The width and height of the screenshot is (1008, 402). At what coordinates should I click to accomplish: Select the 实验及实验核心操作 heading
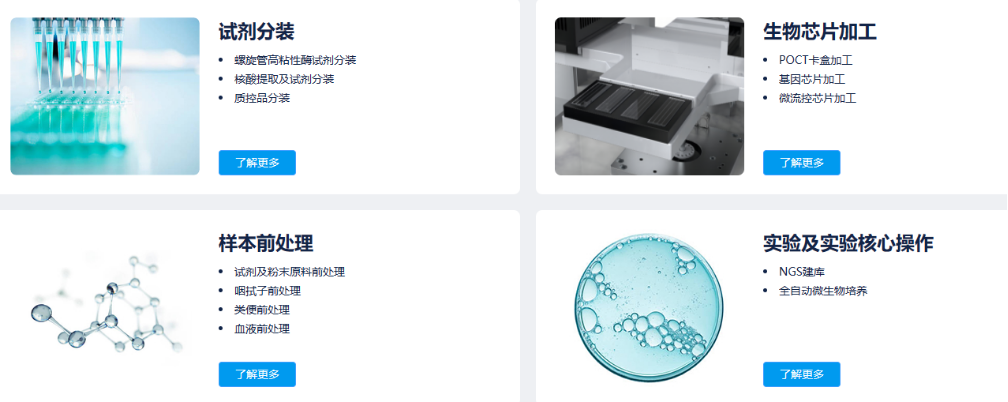(848, 243)
